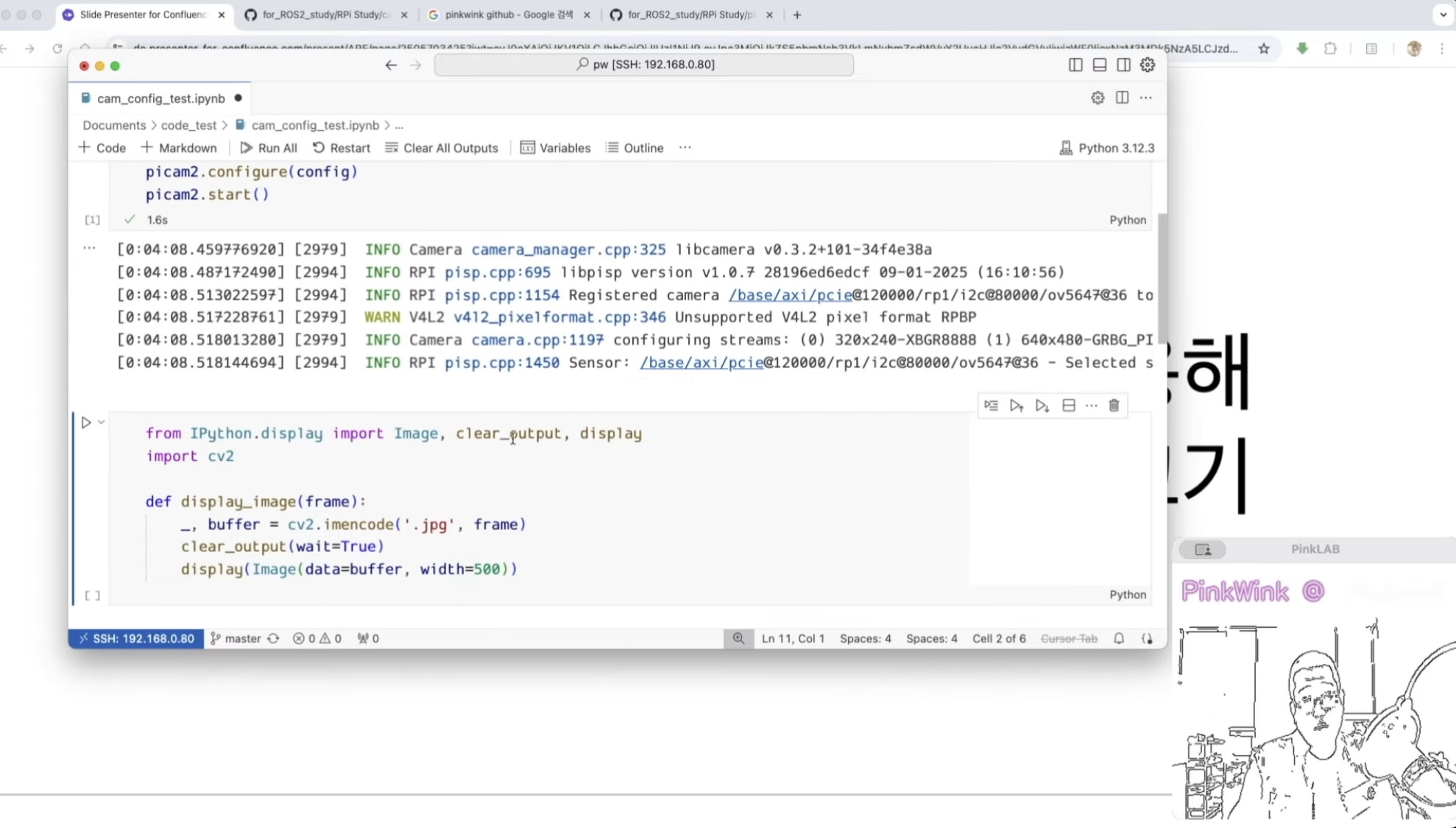Expand the notebook toolbar's three-dot overflow menu
Image resolution: width=1456 pixels, height=828 pixels.
[x=685, y=148]
